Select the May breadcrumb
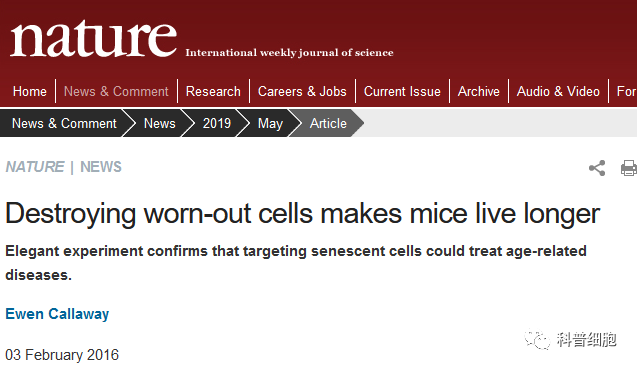The height and width of the screenshot is (368, 637). tap(270, 123)
